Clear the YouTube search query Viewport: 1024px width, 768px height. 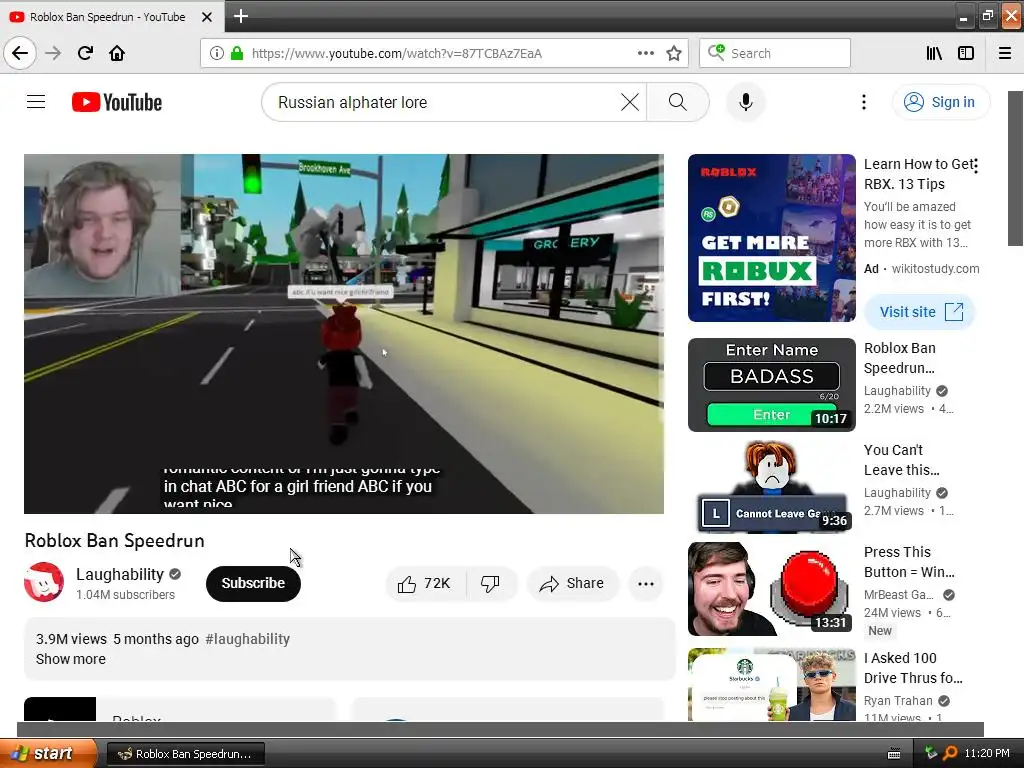click(x=630, y=102)
